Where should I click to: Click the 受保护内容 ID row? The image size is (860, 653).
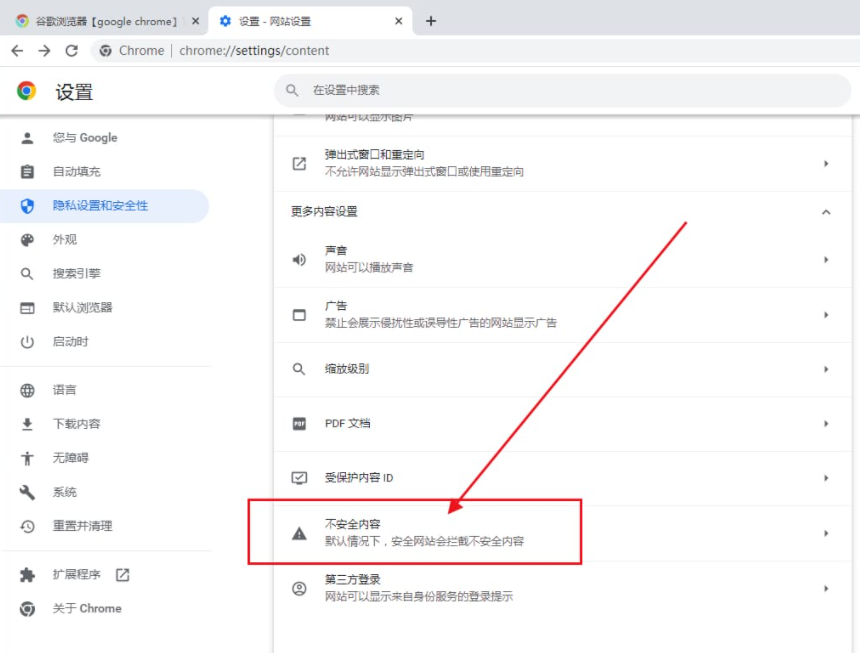(x=560, y=478)
